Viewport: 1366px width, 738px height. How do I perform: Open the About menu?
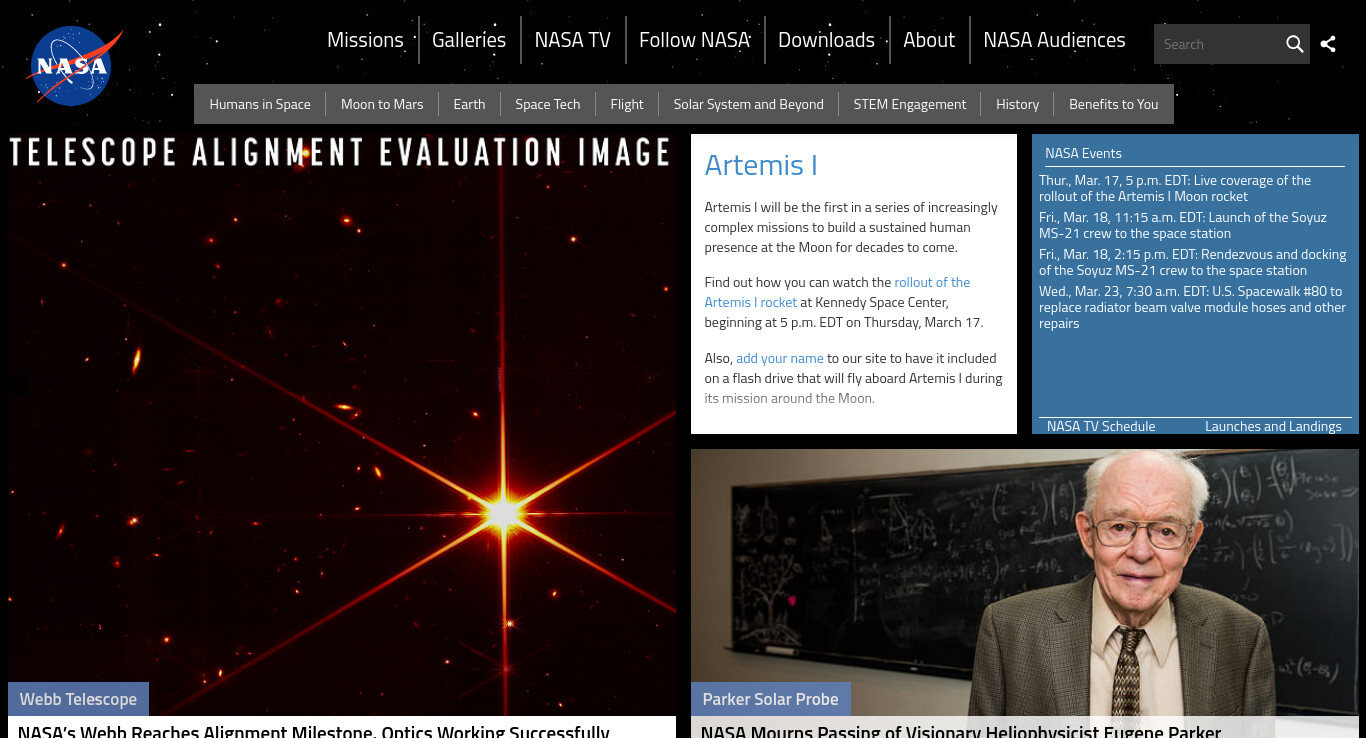click(929, 40)
